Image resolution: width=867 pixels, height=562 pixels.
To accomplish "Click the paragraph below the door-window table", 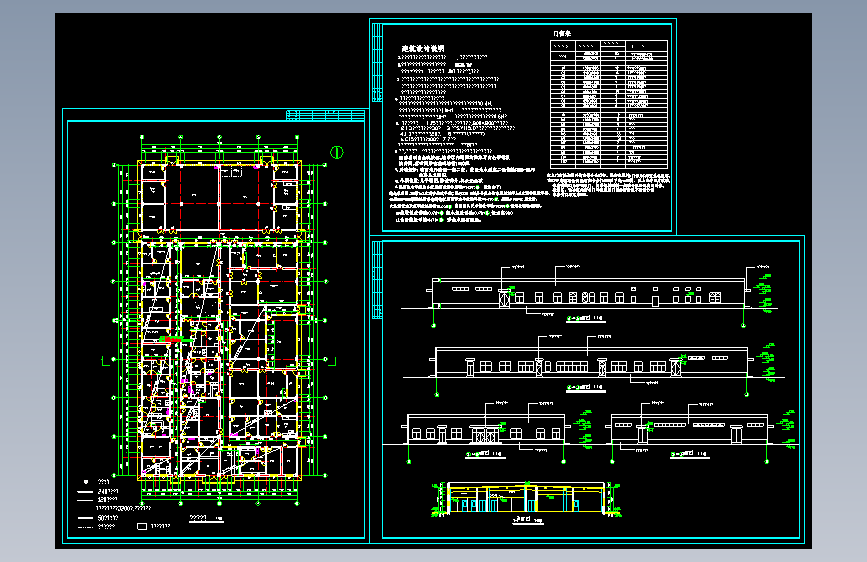I will pos(608,184).
